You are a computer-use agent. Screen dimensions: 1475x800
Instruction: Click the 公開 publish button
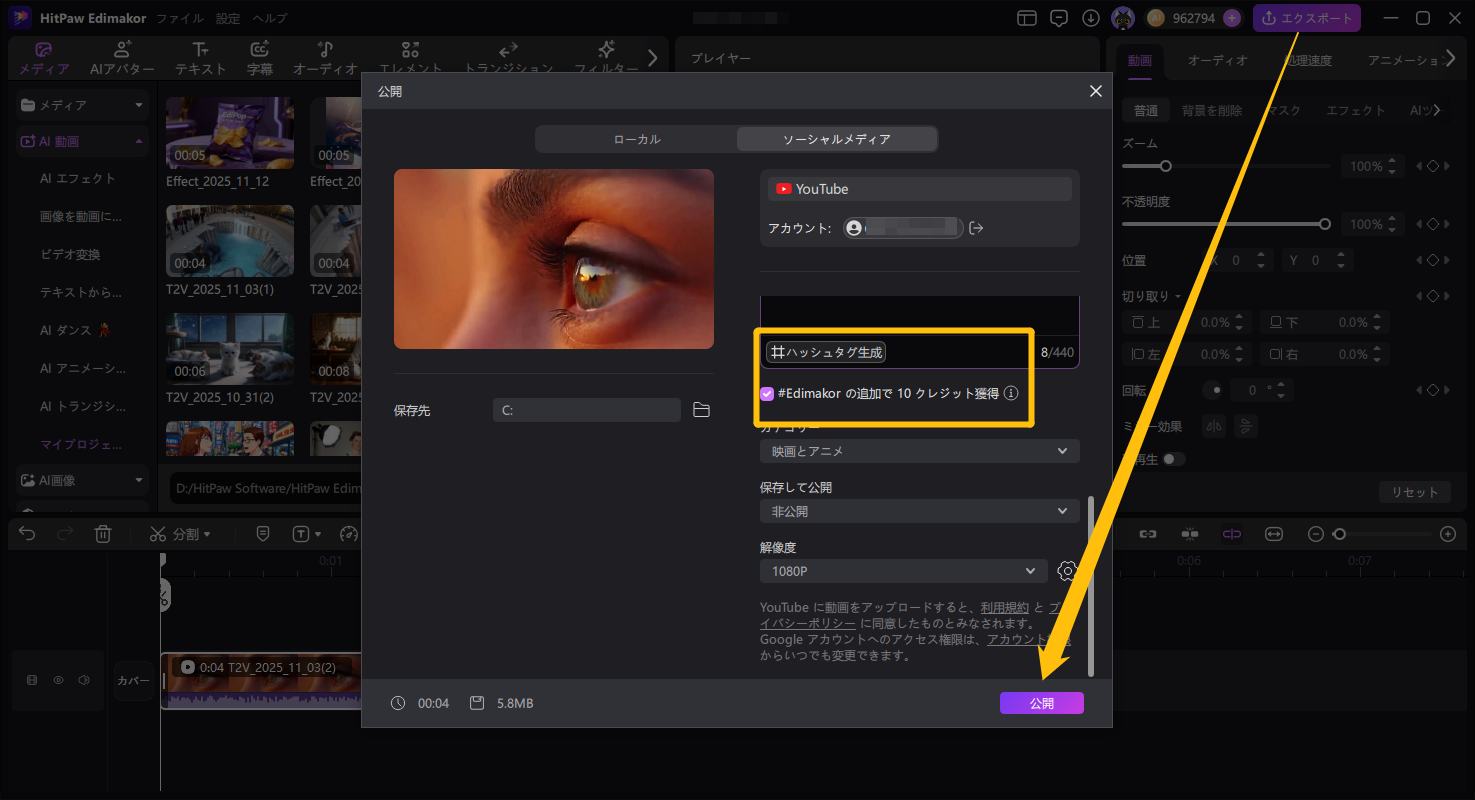coord(1041,703)
